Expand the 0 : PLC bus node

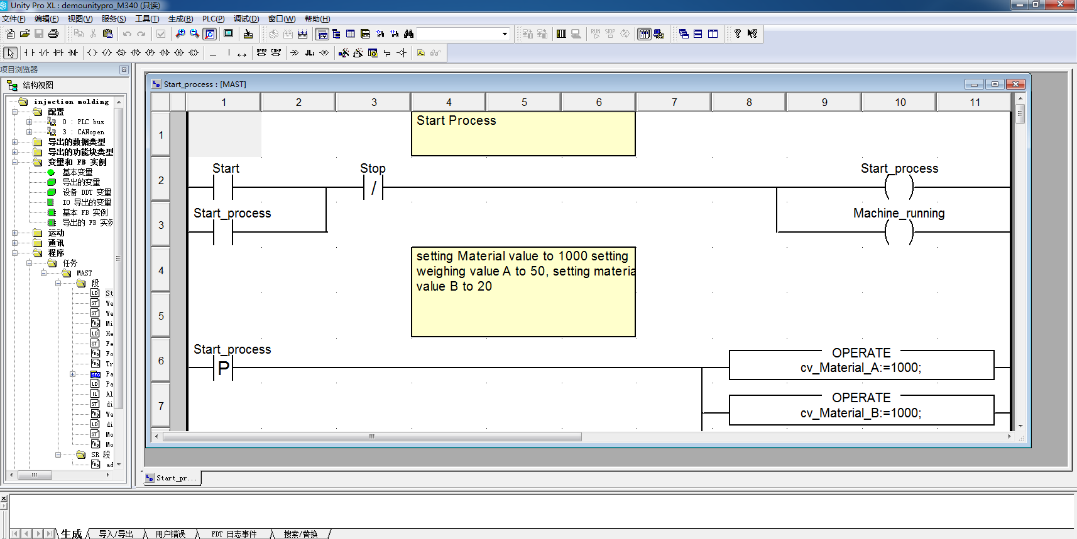click(x=30, y=122)
